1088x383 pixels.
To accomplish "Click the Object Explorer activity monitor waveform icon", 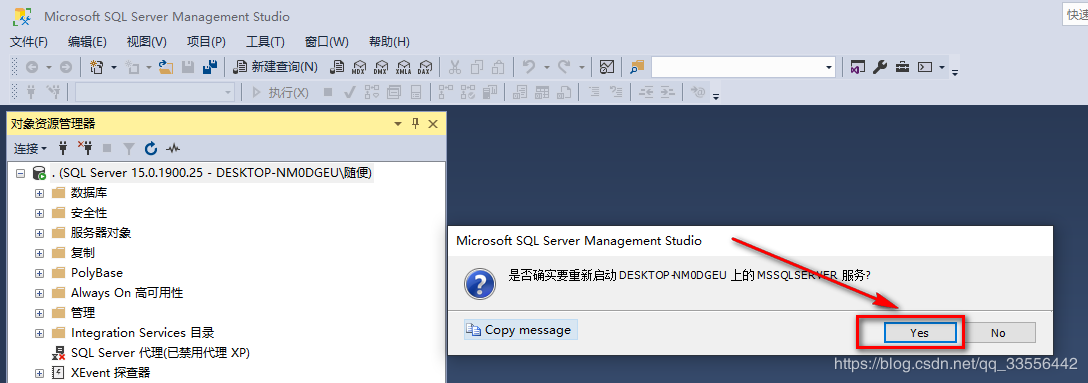I will point(173,148).
